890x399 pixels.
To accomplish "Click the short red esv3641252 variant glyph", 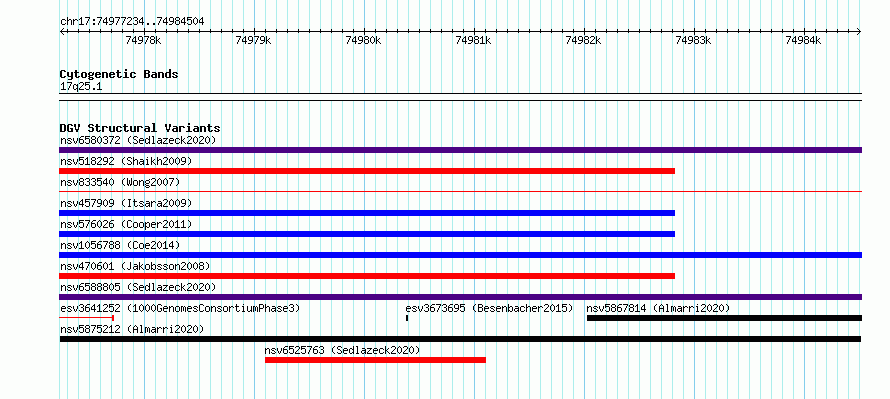I will coord(87,318).
